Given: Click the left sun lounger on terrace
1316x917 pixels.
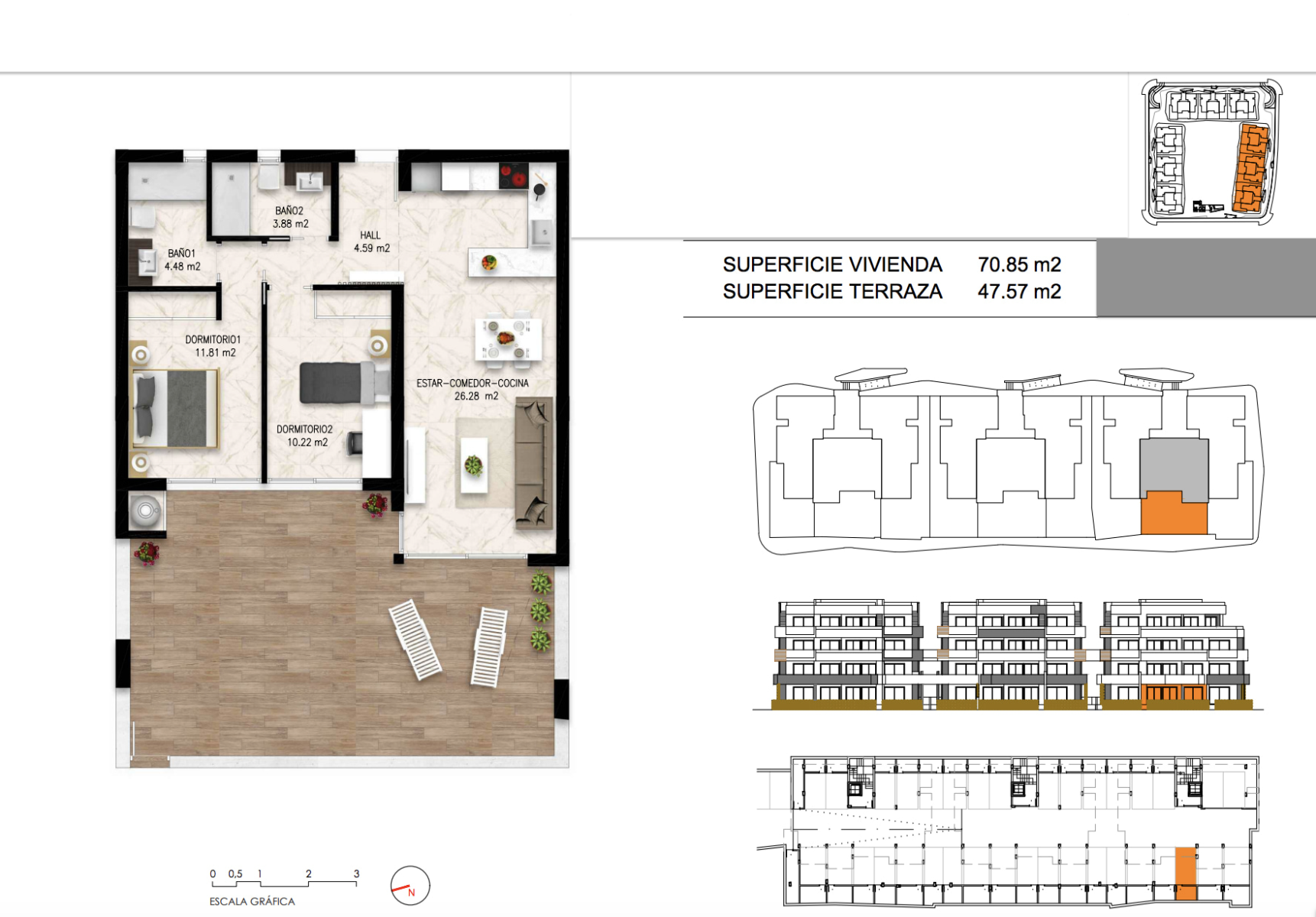Looking at the screenshot, I should (415, 640).
